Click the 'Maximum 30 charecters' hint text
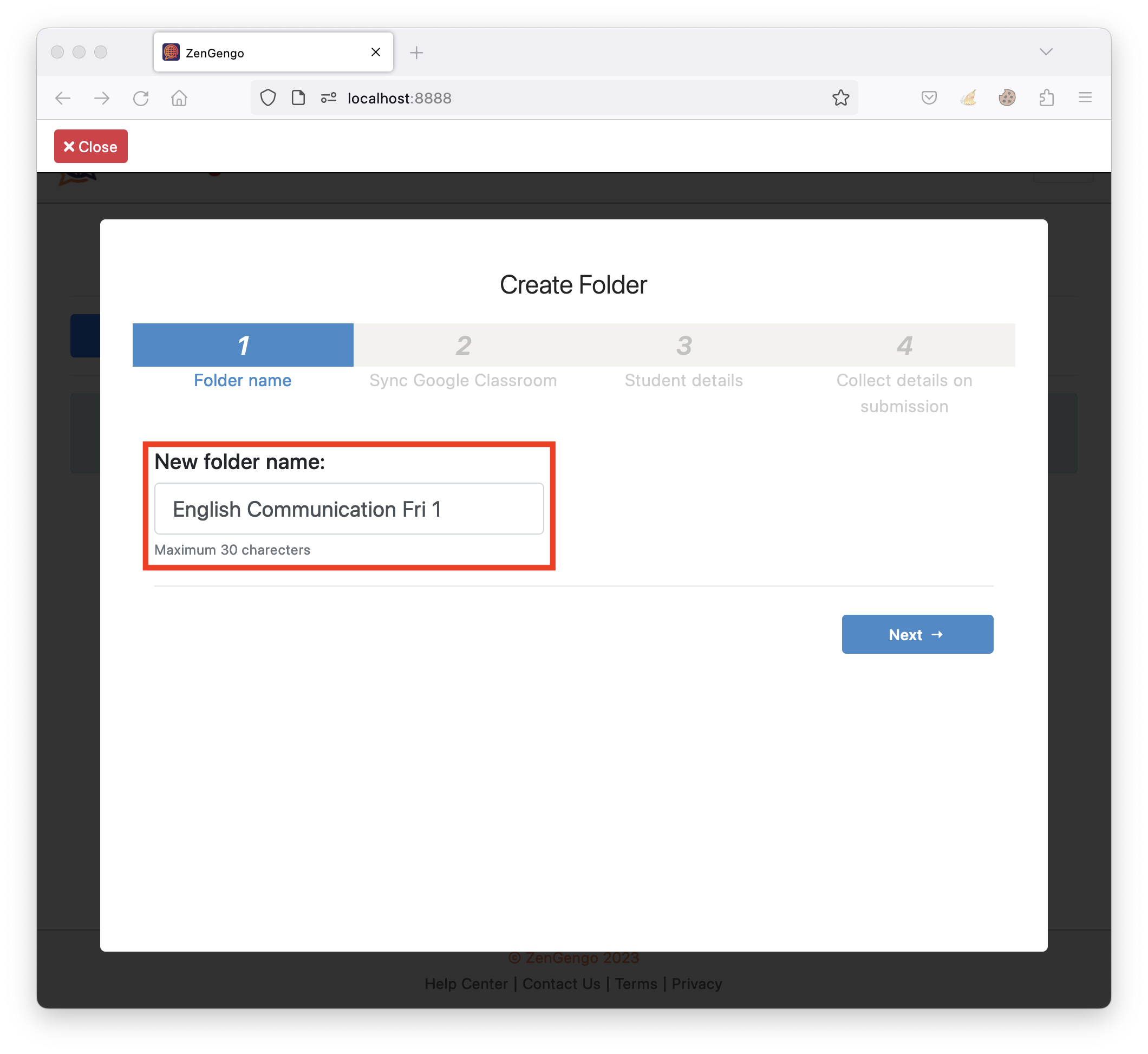The image size is (1148, 1054). point(232,550)
